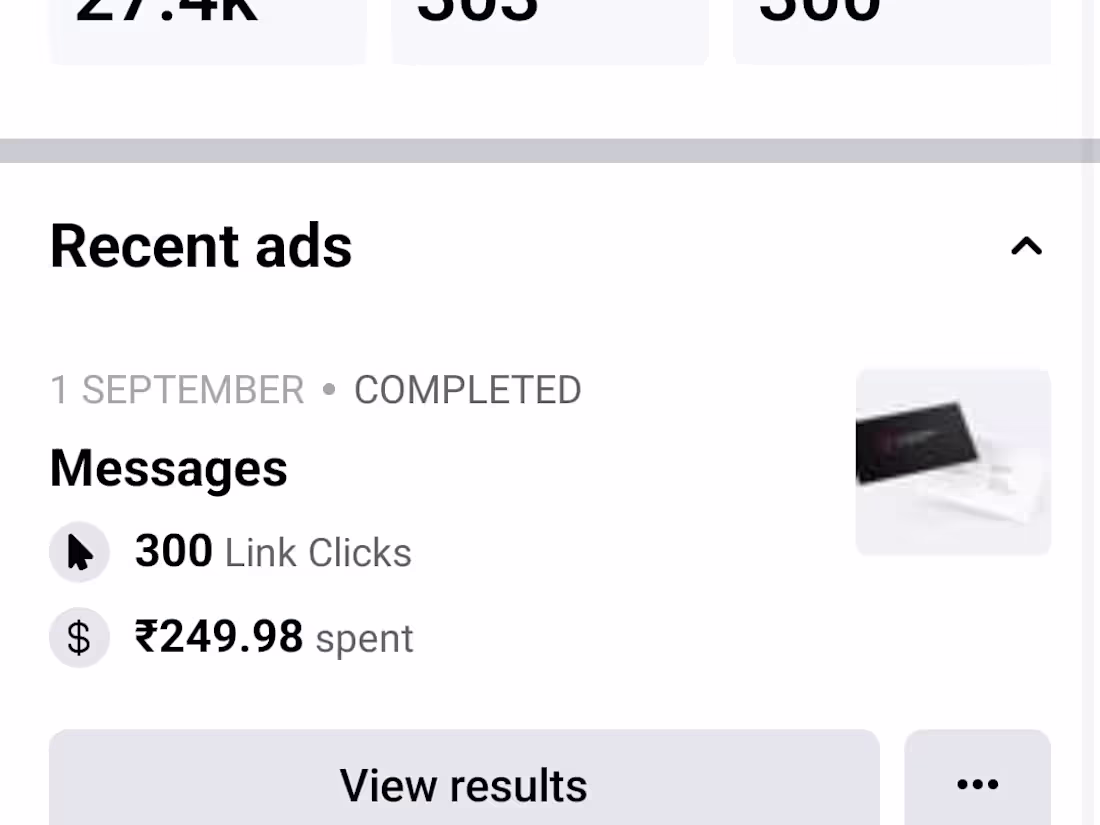Click the vertical scrollbar on right edge
This screenshot has width=1100, height=825.
1091,400
